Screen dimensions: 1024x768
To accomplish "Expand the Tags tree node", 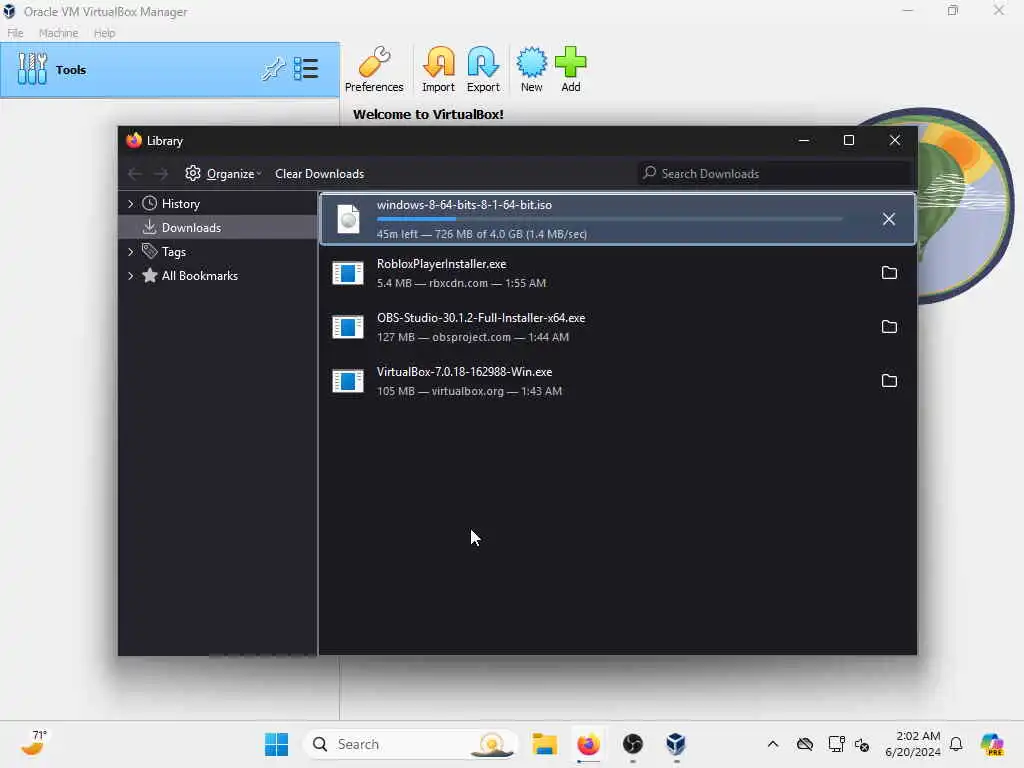I will tap(131, 251).
